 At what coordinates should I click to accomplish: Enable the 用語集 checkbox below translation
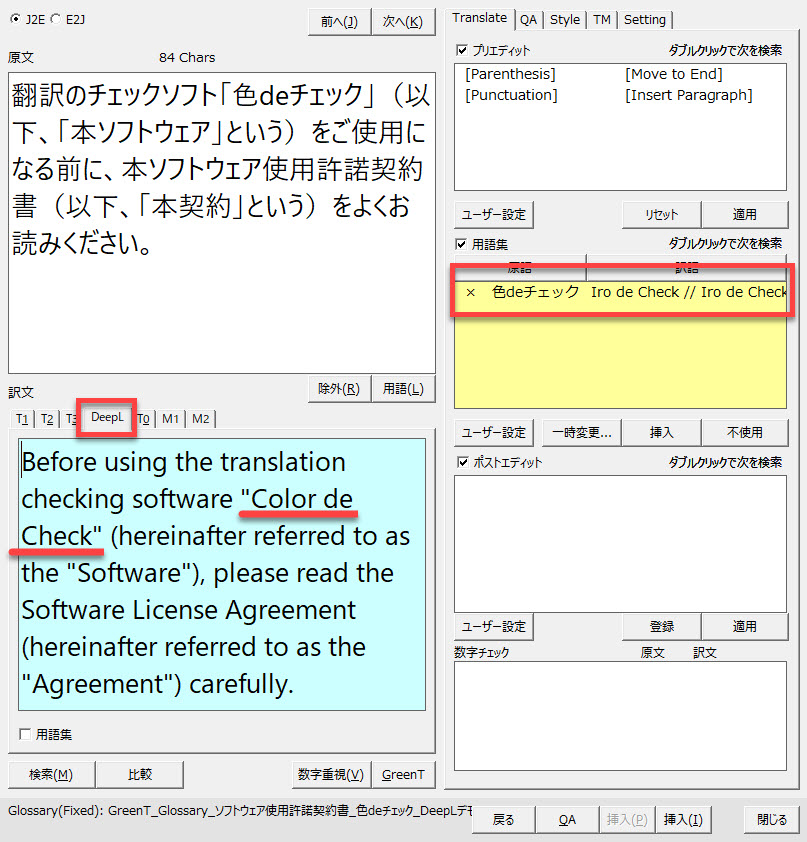click(25, 734)
